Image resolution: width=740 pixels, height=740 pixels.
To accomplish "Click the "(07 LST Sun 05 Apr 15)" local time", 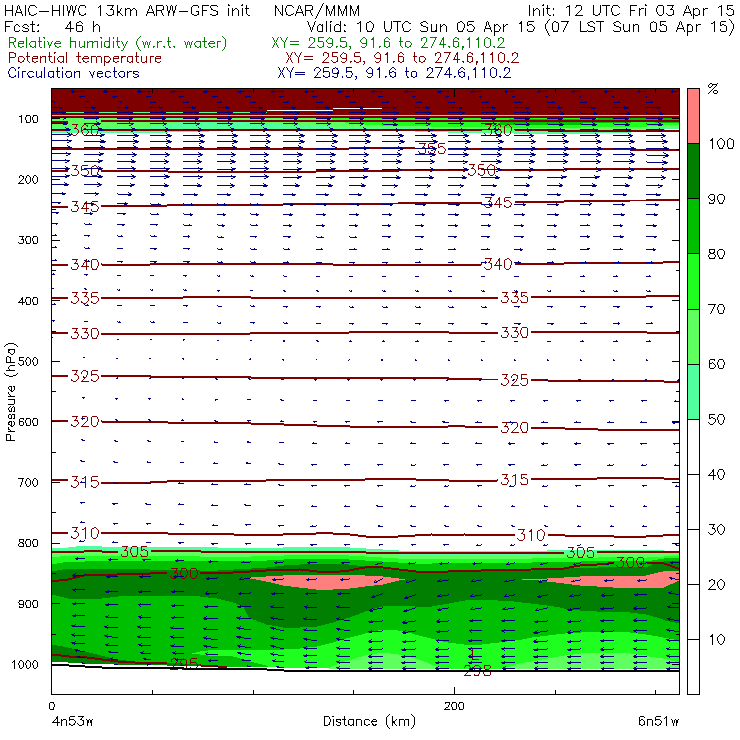I will pos(640,27).
